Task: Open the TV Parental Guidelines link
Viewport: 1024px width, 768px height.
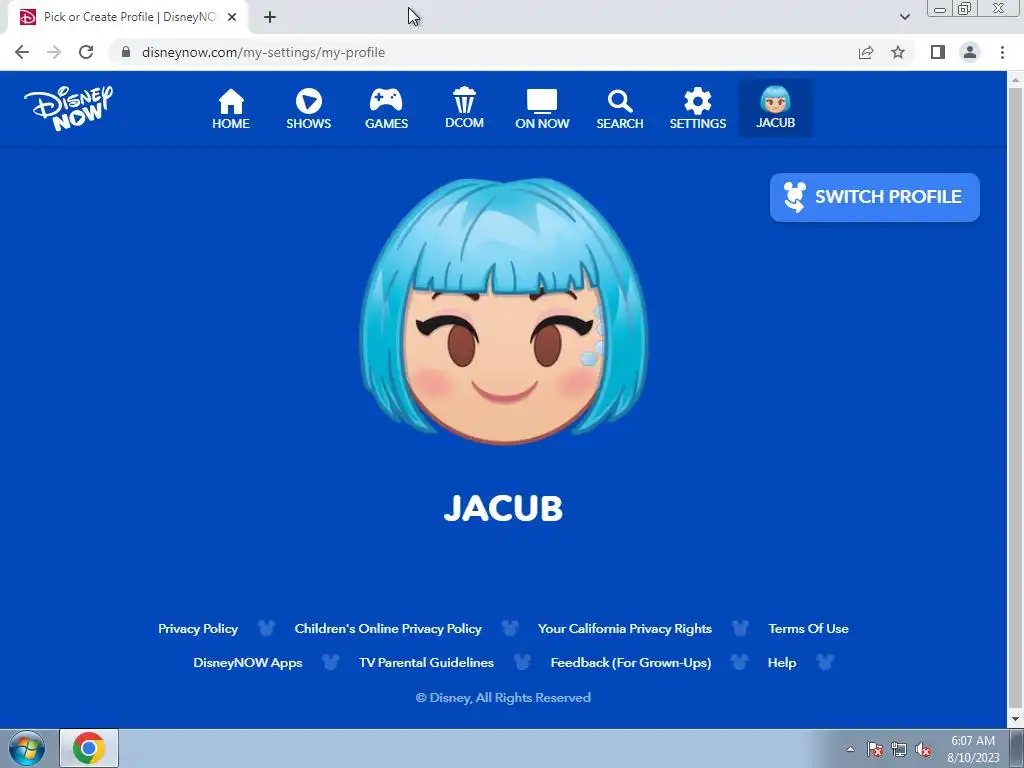Action: pos(426,662)
